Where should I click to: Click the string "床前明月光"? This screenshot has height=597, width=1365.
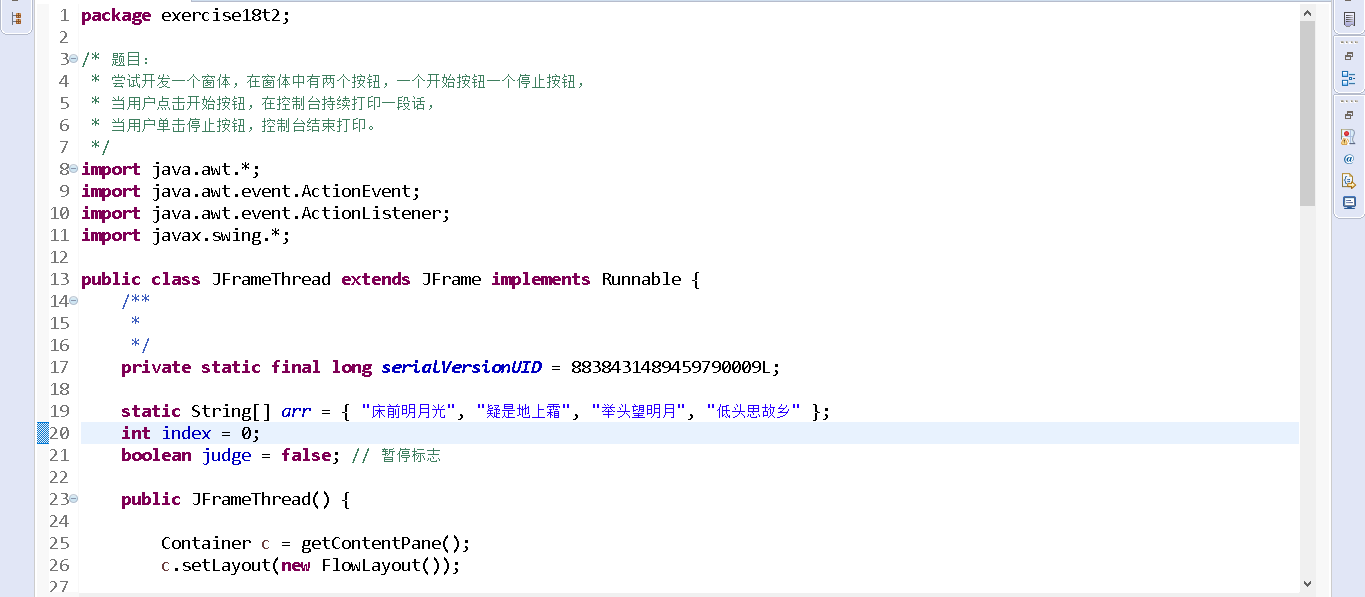409,411
